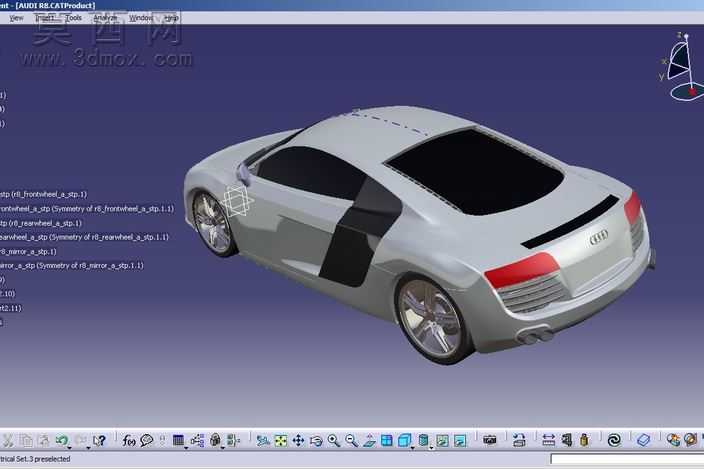Screen dimensions: 704x469
Task: Select tree row 'Symmetry of r8_frontwheel_a_stp.1.1'
Action: pos(87,209)
